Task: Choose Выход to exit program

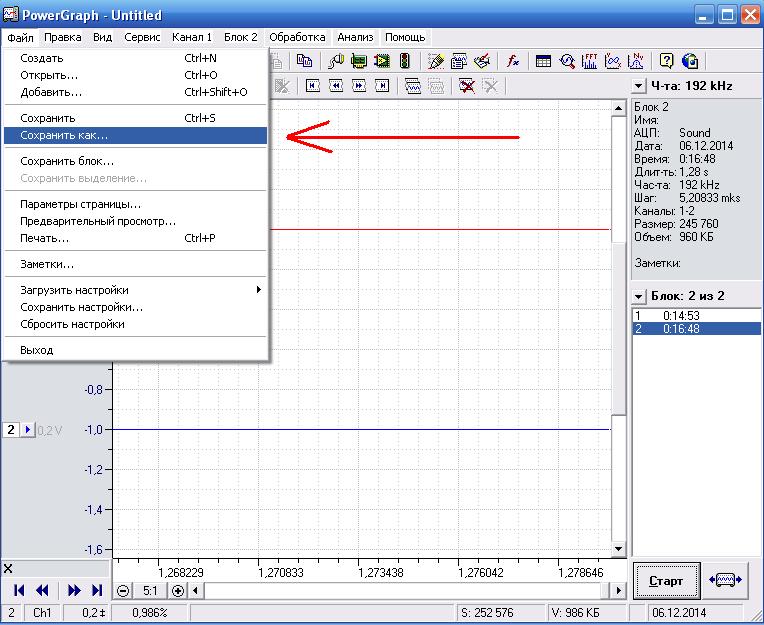Action: tap(135, 350)
